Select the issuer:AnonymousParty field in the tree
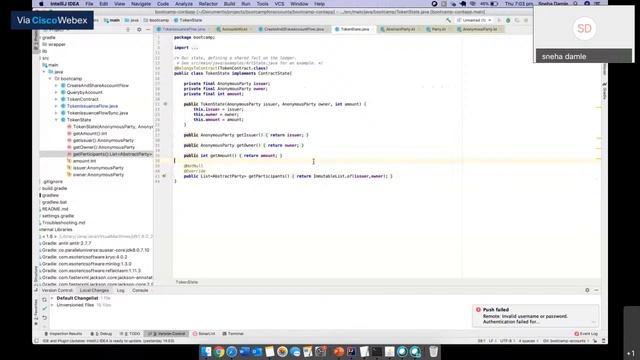The height and width of the screenshot is (360, 640). (98, 168)
